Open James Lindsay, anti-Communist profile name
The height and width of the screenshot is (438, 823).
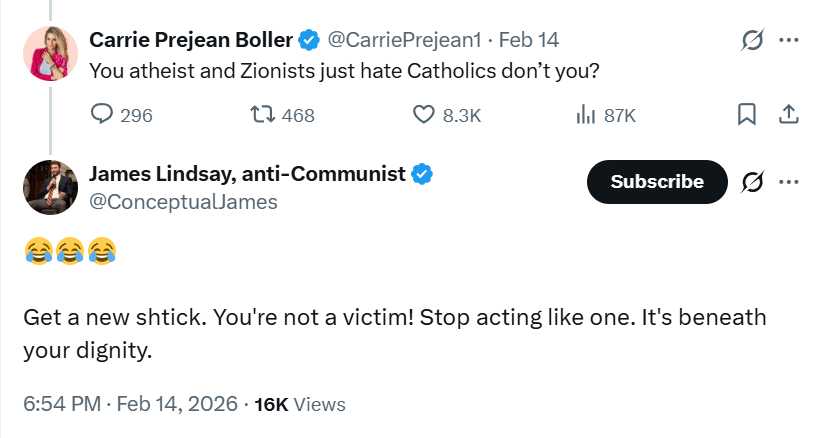(x=247, y=173)
